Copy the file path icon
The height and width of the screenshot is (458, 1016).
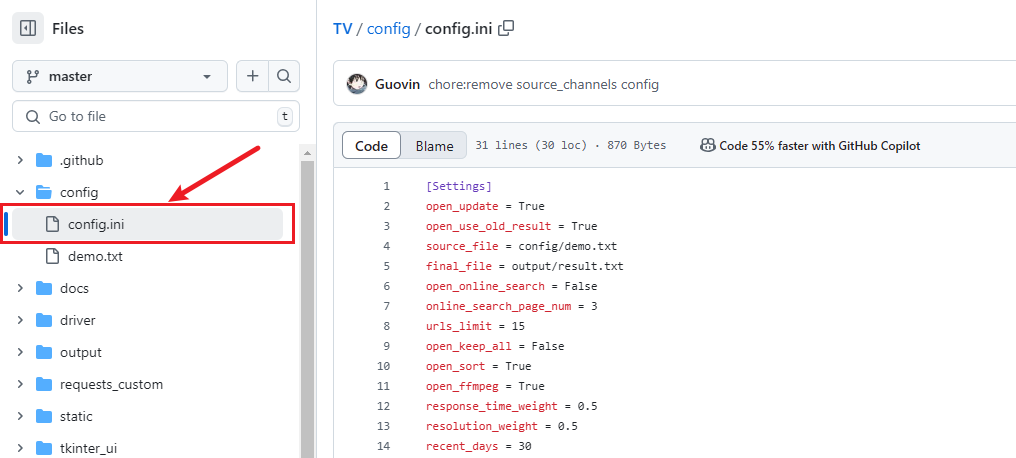[506, 28]
